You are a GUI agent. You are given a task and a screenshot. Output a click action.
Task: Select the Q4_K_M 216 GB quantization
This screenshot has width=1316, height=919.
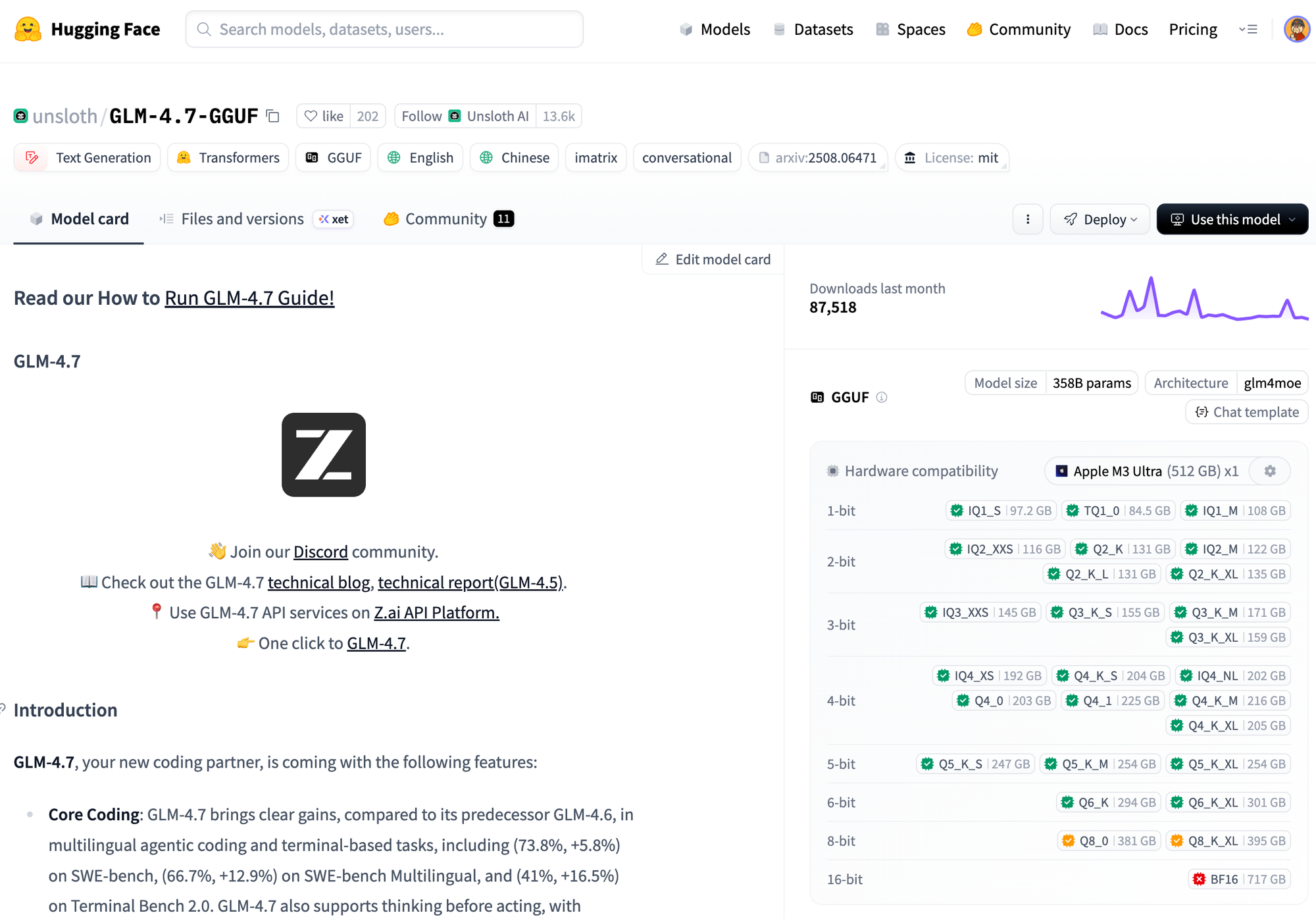[1229, 700]
